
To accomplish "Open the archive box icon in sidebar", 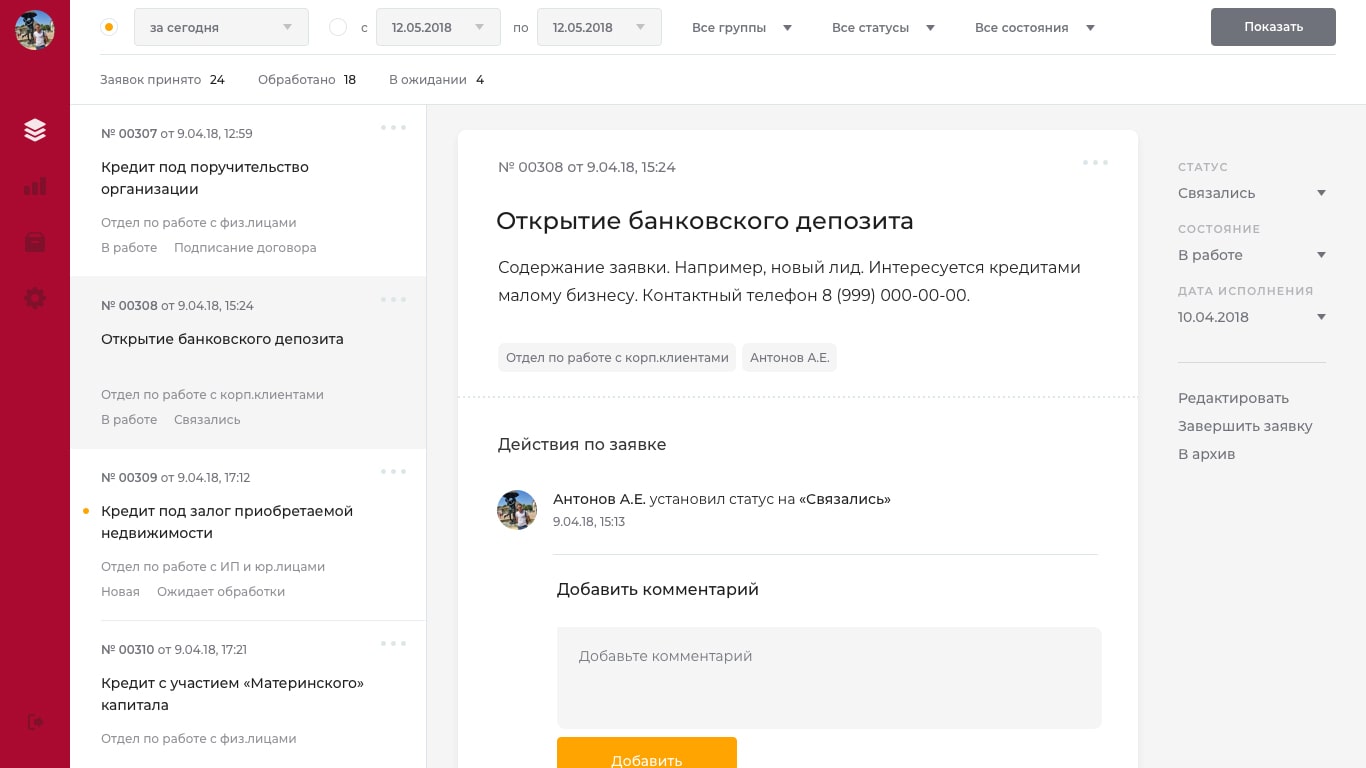I will 35,242.
